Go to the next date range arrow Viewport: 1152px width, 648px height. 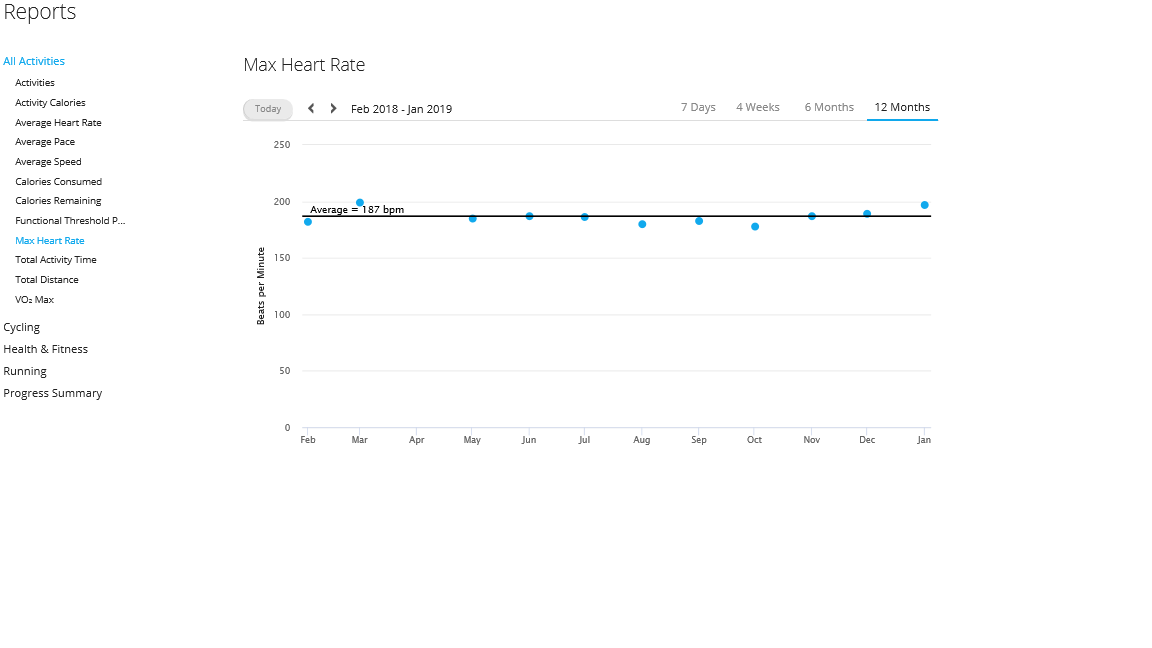coord(333,108)
